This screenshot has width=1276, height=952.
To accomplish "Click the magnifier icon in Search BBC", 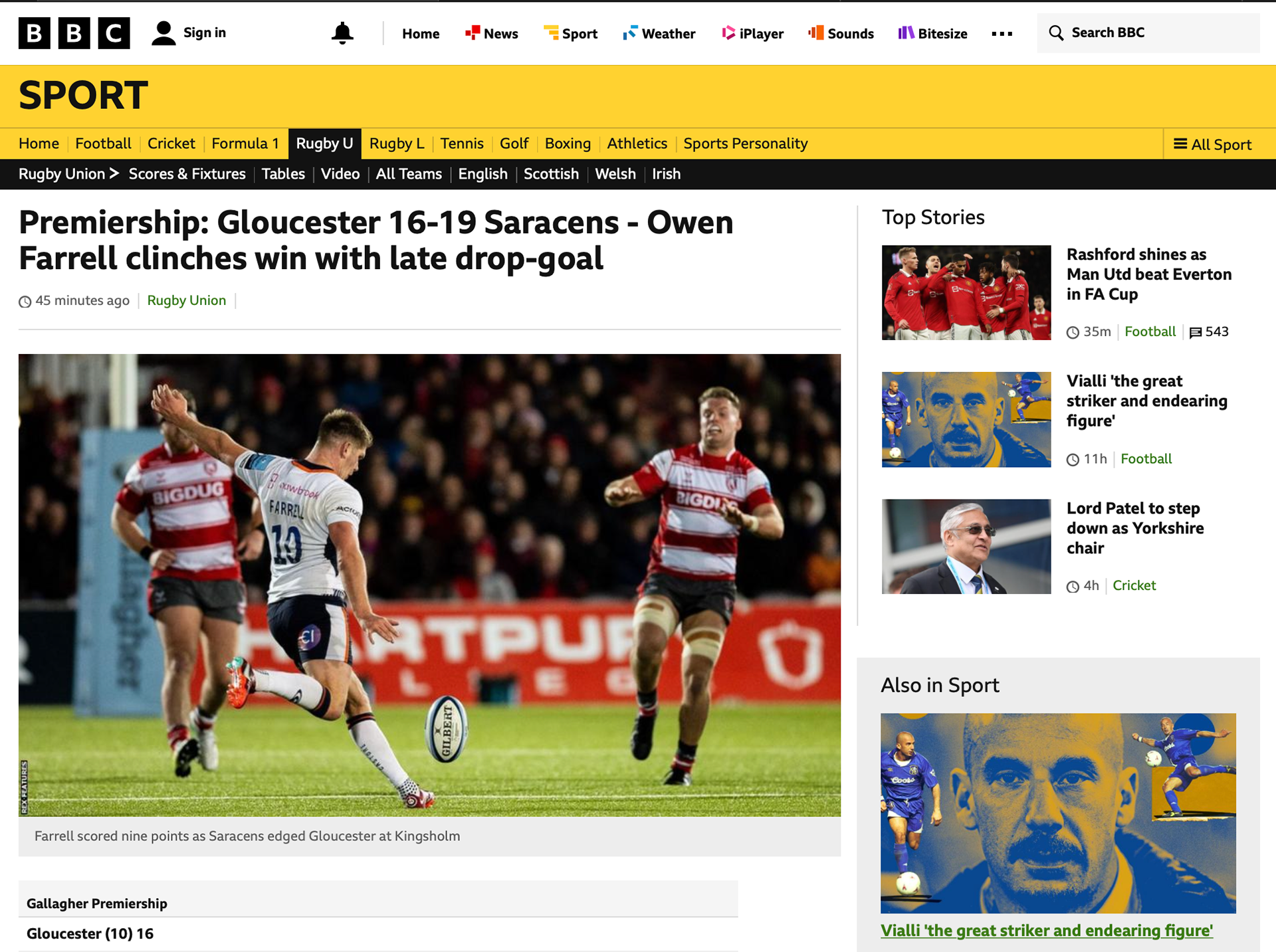I will coord(1055,33).
